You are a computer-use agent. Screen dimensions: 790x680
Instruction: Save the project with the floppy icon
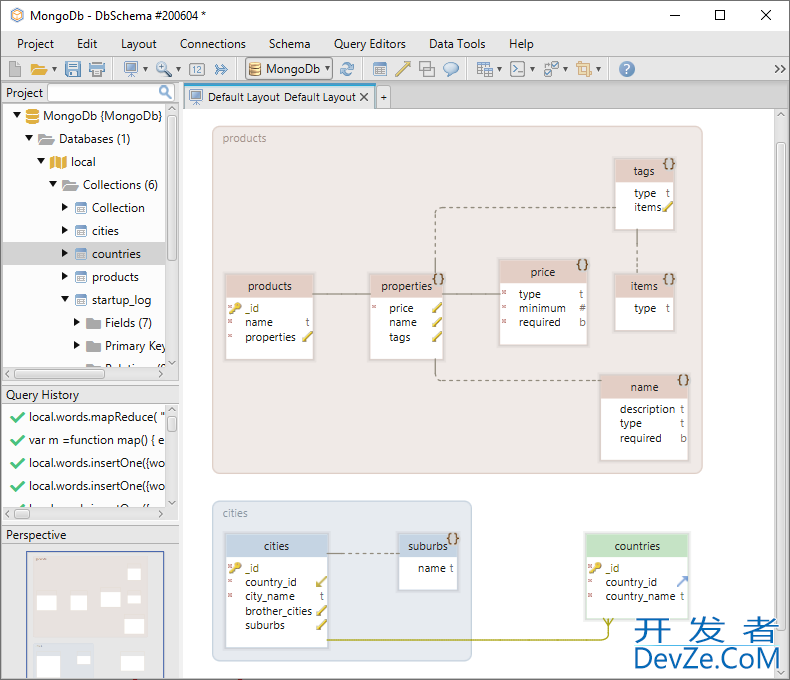(x=73, y=69)
